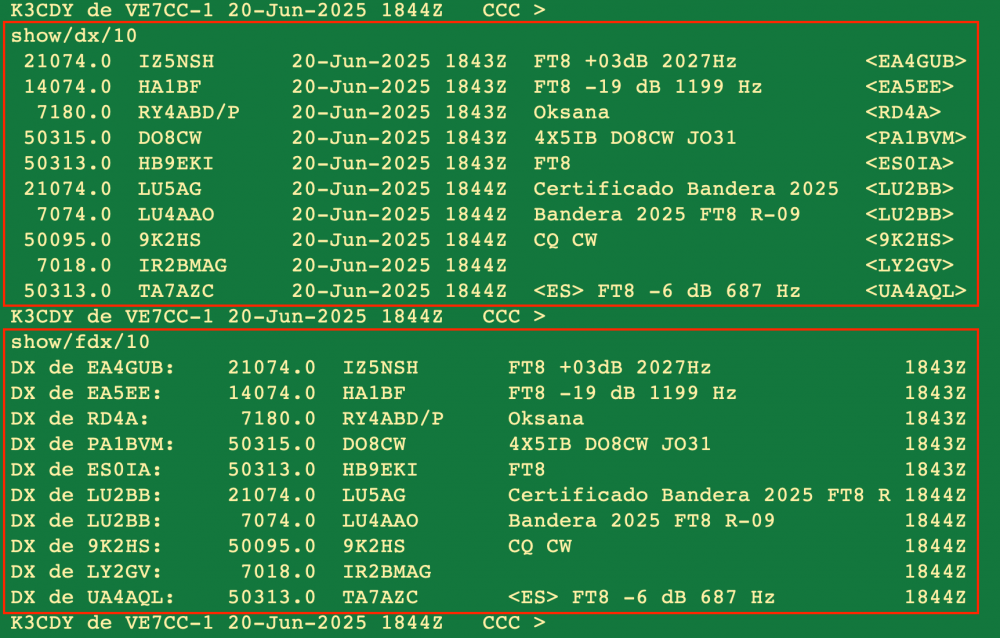Click the <LY2GV> spotter tag
Viewport: 1000px width, 638px height.
(x=909, y=265)
